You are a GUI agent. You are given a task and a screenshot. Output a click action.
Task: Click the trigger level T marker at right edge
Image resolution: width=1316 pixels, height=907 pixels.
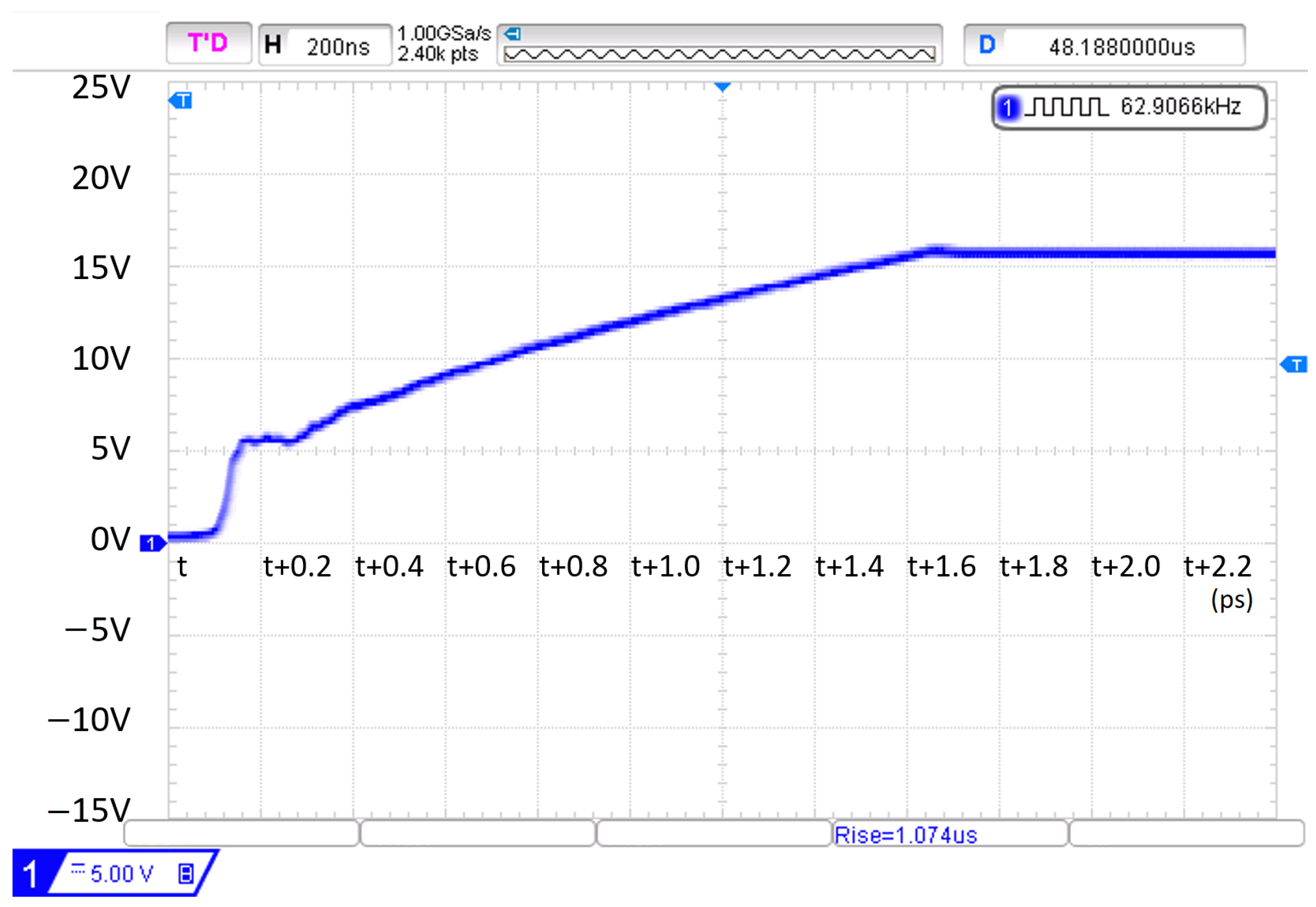tap(1295, 365)
